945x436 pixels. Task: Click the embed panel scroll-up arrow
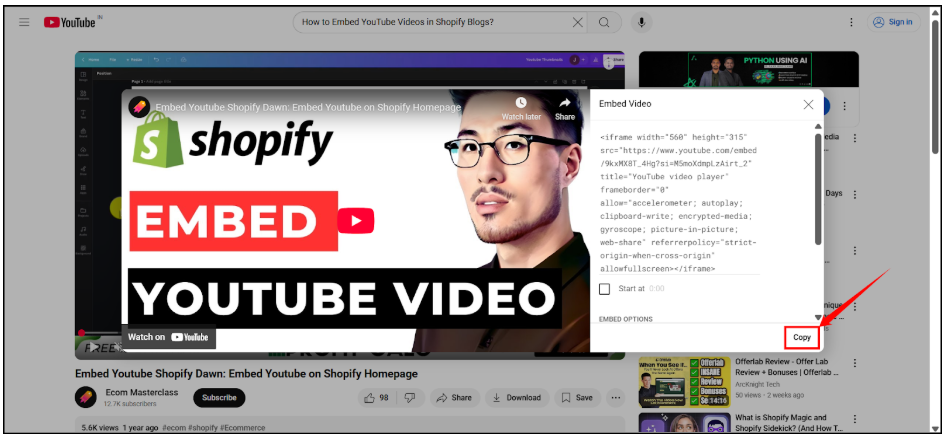pyautogui.click(x=818, y=127)
